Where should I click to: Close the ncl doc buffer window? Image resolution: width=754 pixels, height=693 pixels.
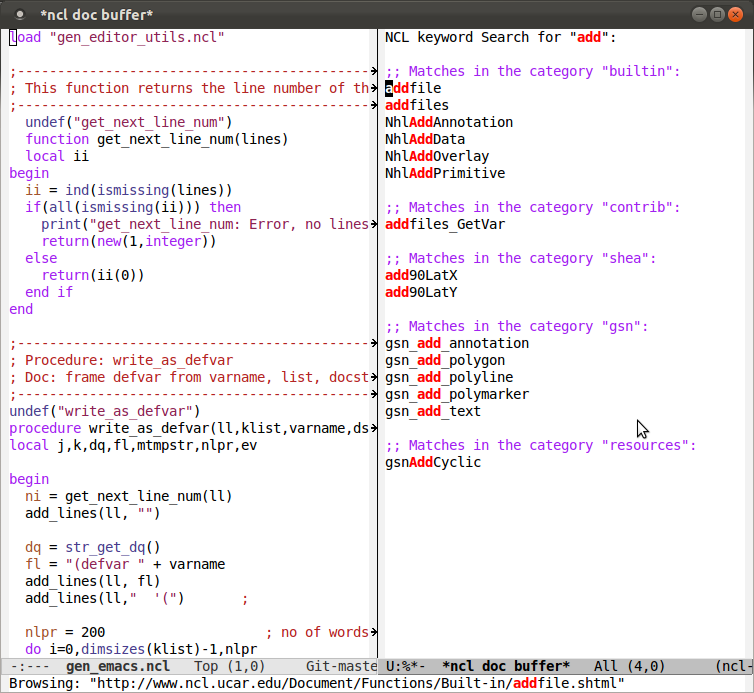[736, 14]
